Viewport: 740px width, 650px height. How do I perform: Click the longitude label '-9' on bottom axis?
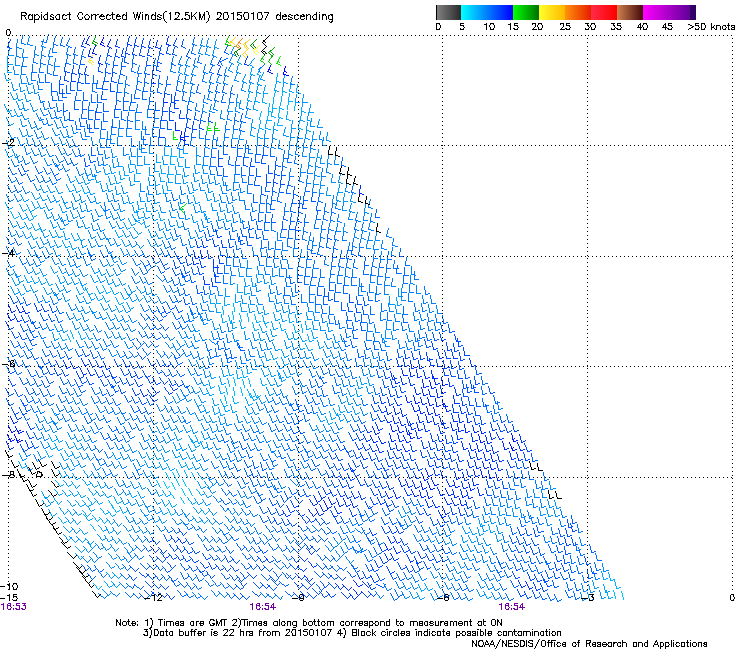click(x=298, y=598)
